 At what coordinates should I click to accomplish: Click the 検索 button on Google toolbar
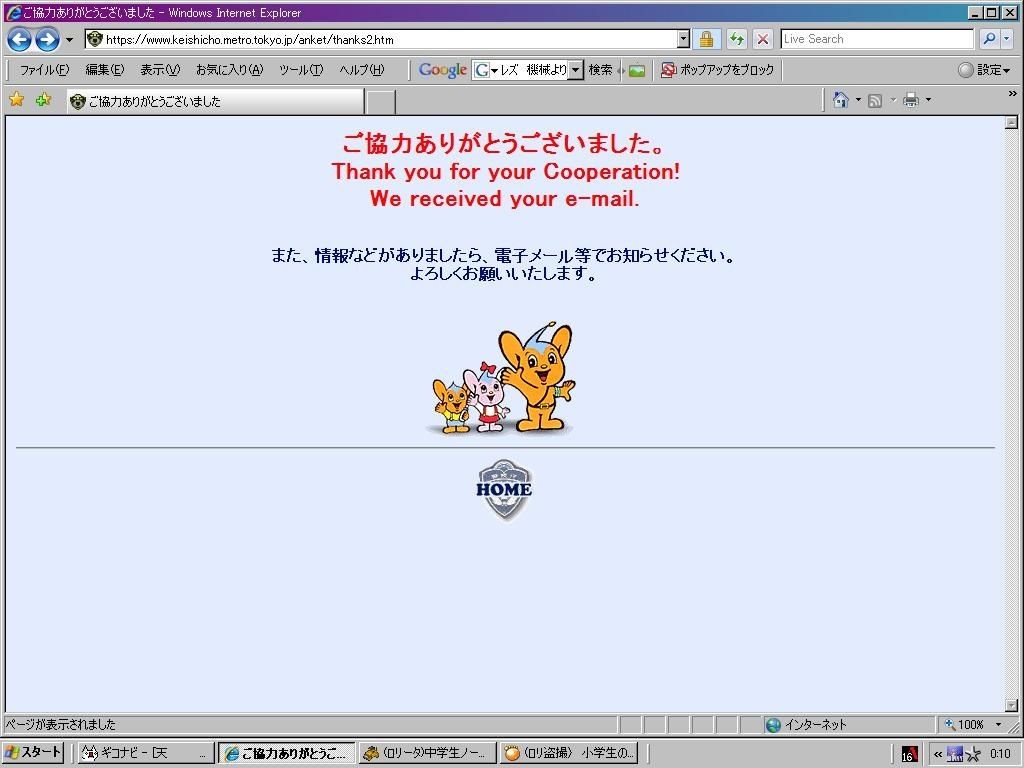600,70
